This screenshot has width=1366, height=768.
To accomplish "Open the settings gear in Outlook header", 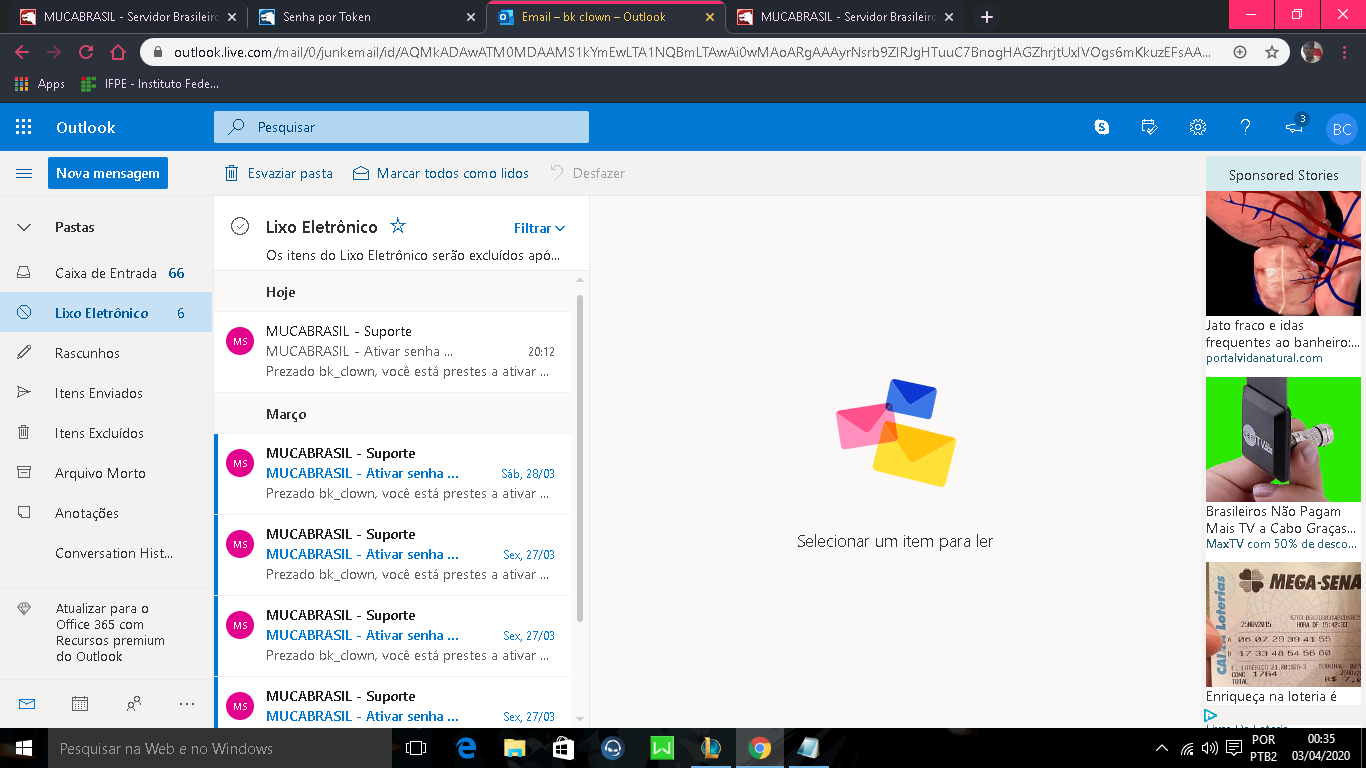I will coord(1197,127).
